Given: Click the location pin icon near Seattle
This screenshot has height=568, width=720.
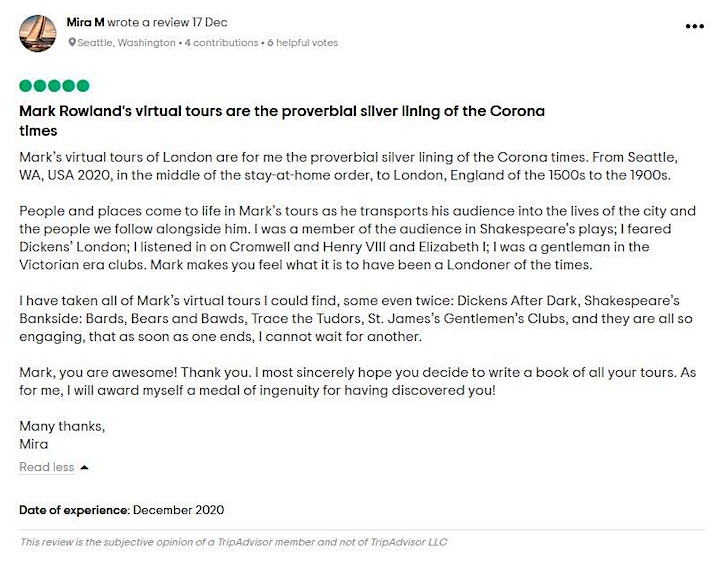Looking at the screenshot, I should pyautogui.click(x=72, y=43).
